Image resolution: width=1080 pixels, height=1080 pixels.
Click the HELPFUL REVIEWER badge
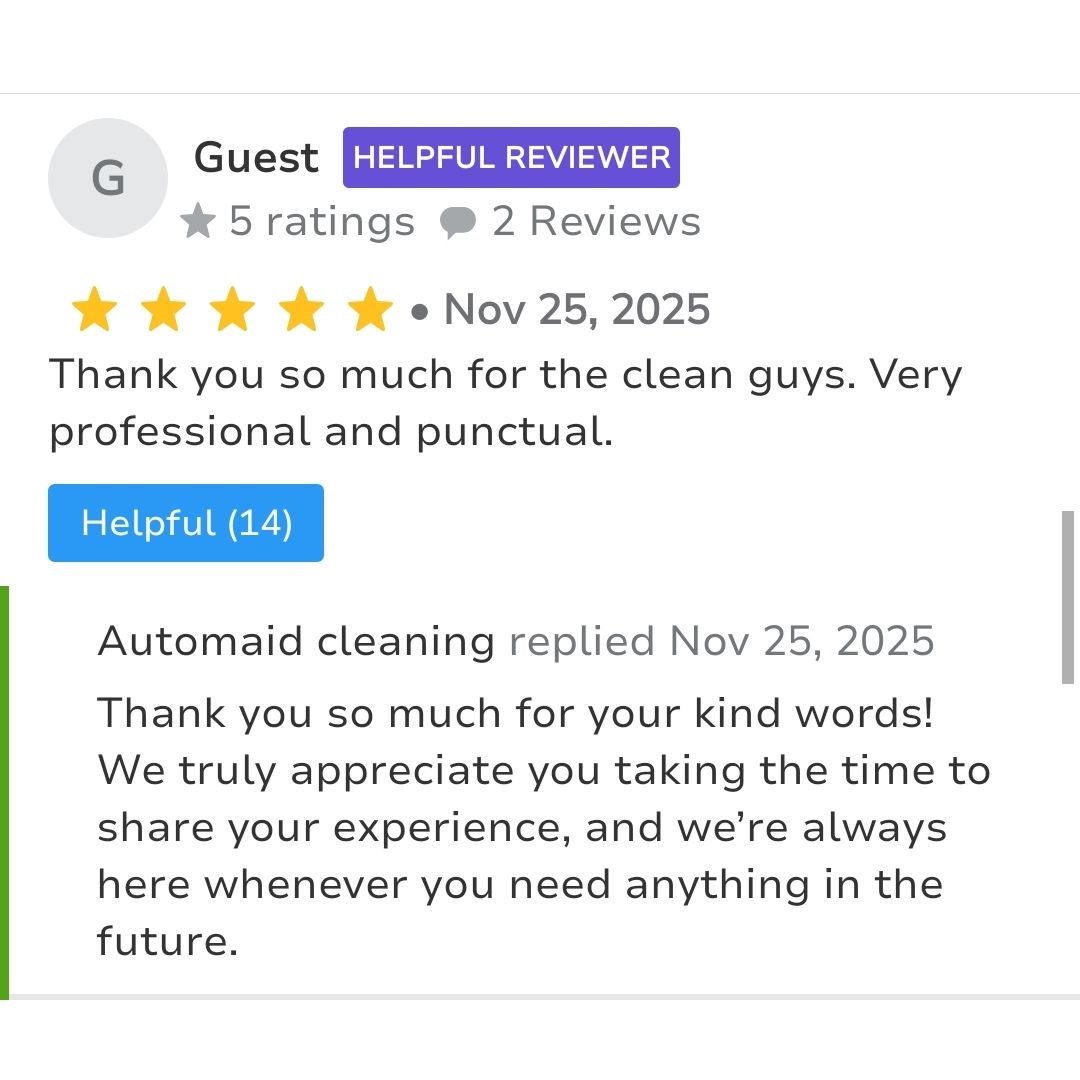511,158
